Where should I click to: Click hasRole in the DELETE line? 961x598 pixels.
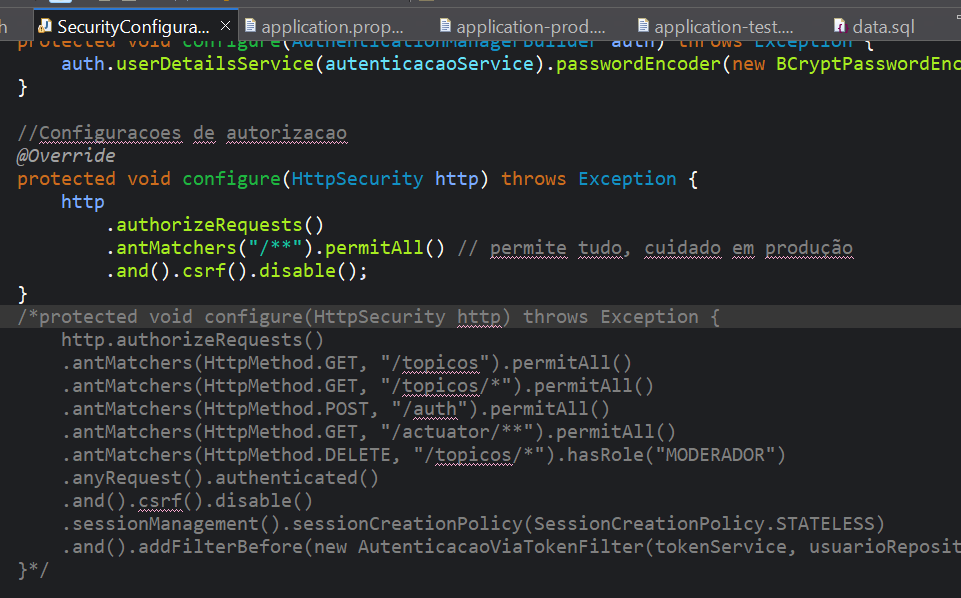pos(604,455)
